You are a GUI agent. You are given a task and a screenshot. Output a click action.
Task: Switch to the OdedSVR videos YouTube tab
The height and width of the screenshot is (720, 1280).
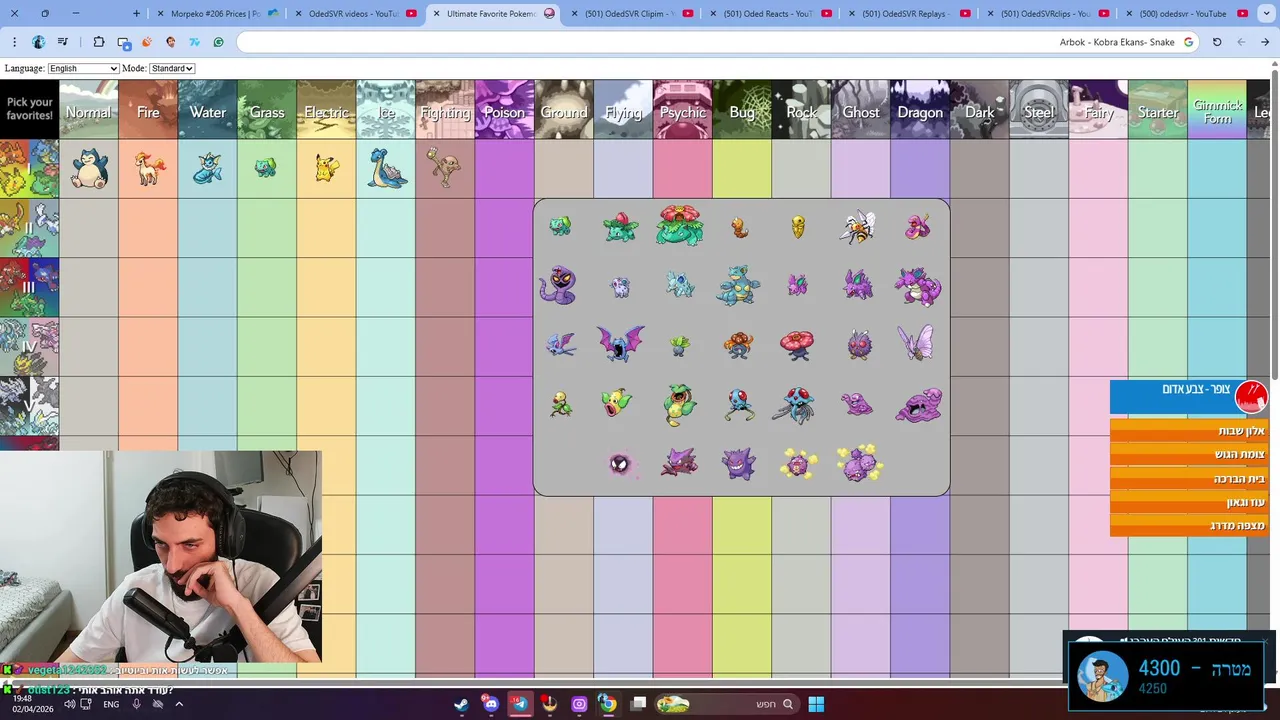[355, 14]
